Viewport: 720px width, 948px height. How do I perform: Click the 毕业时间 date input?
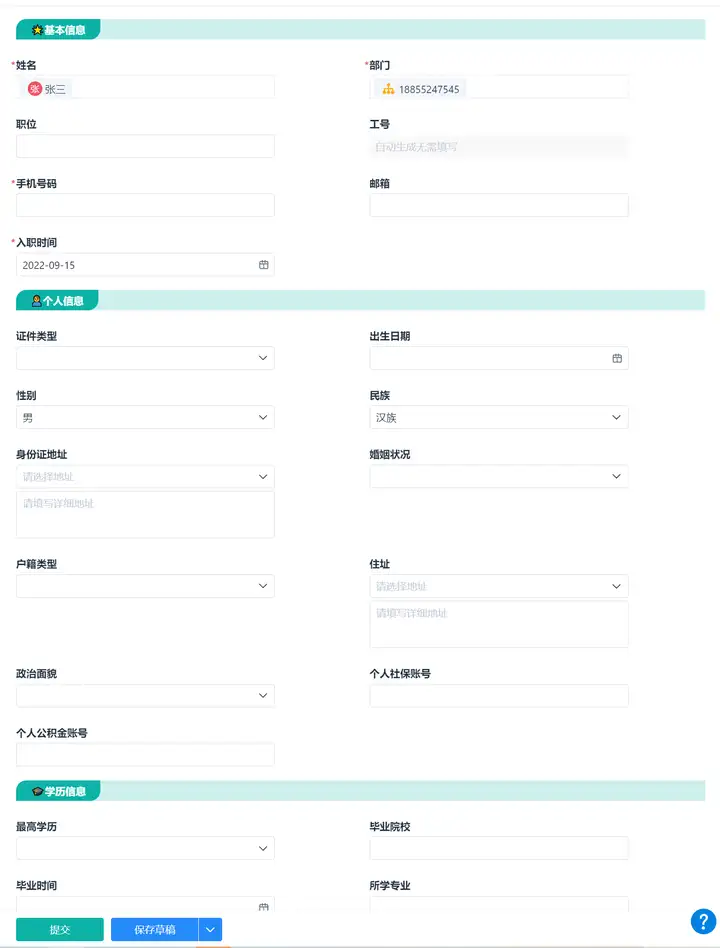[145, 904]
